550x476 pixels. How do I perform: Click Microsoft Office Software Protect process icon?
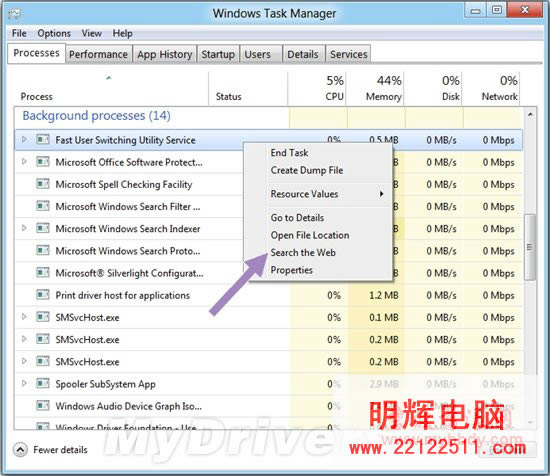pos(43,162)
